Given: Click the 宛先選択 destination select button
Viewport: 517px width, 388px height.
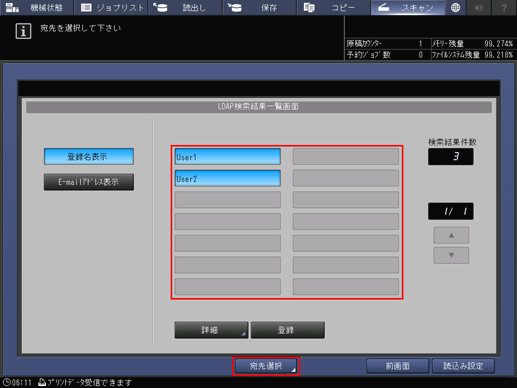Looking at the screenshot, I should 266,366.
